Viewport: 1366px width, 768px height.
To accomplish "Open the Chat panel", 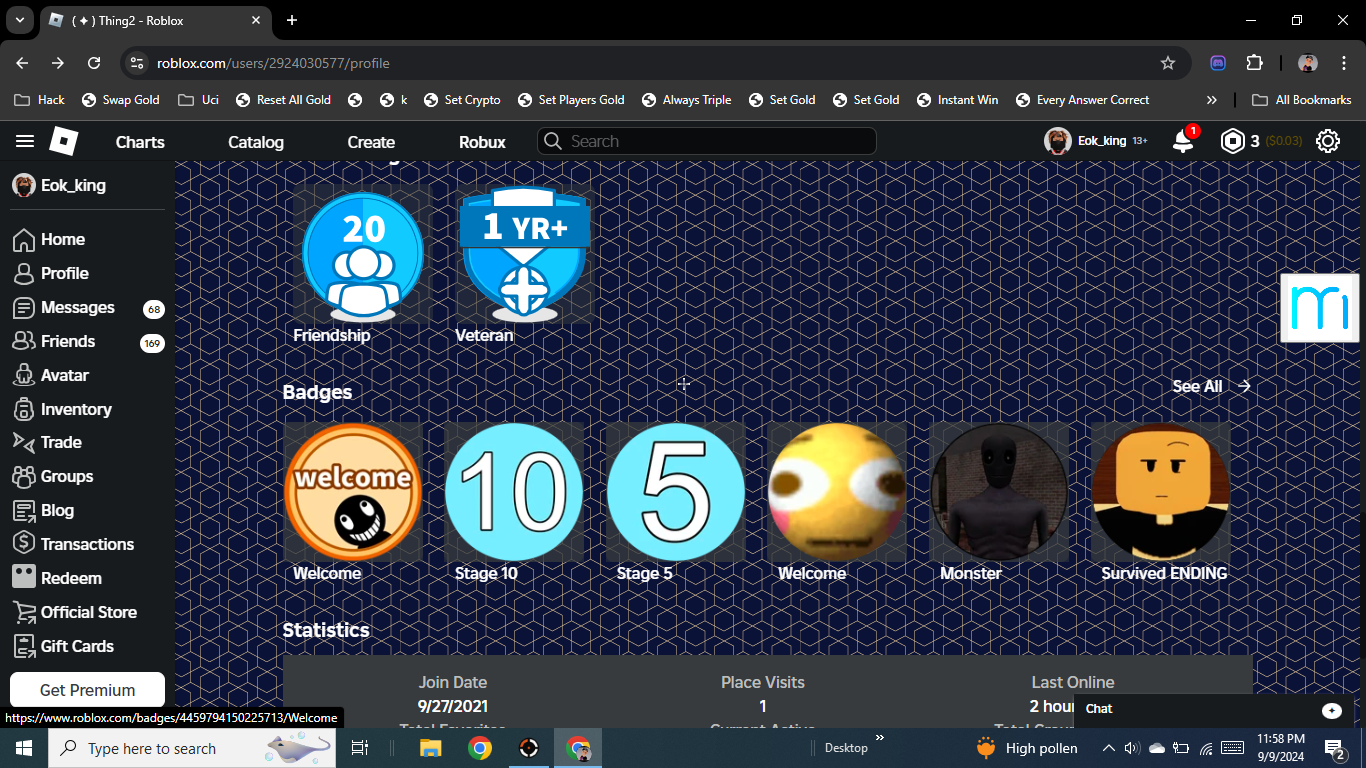I will [x=1213, y=709].
